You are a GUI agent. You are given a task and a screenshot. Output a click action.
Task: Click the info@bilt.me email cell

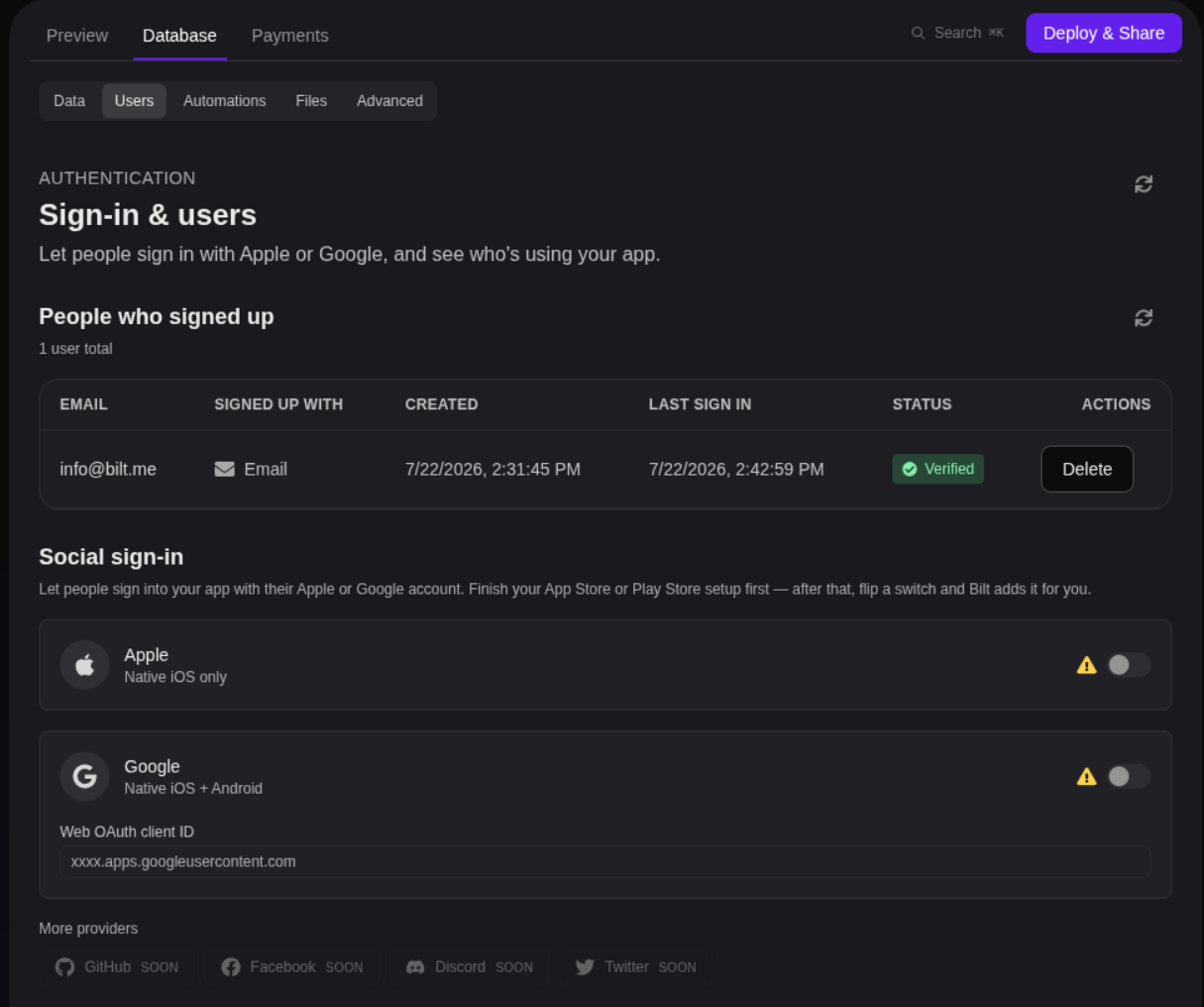pos(108,469)
